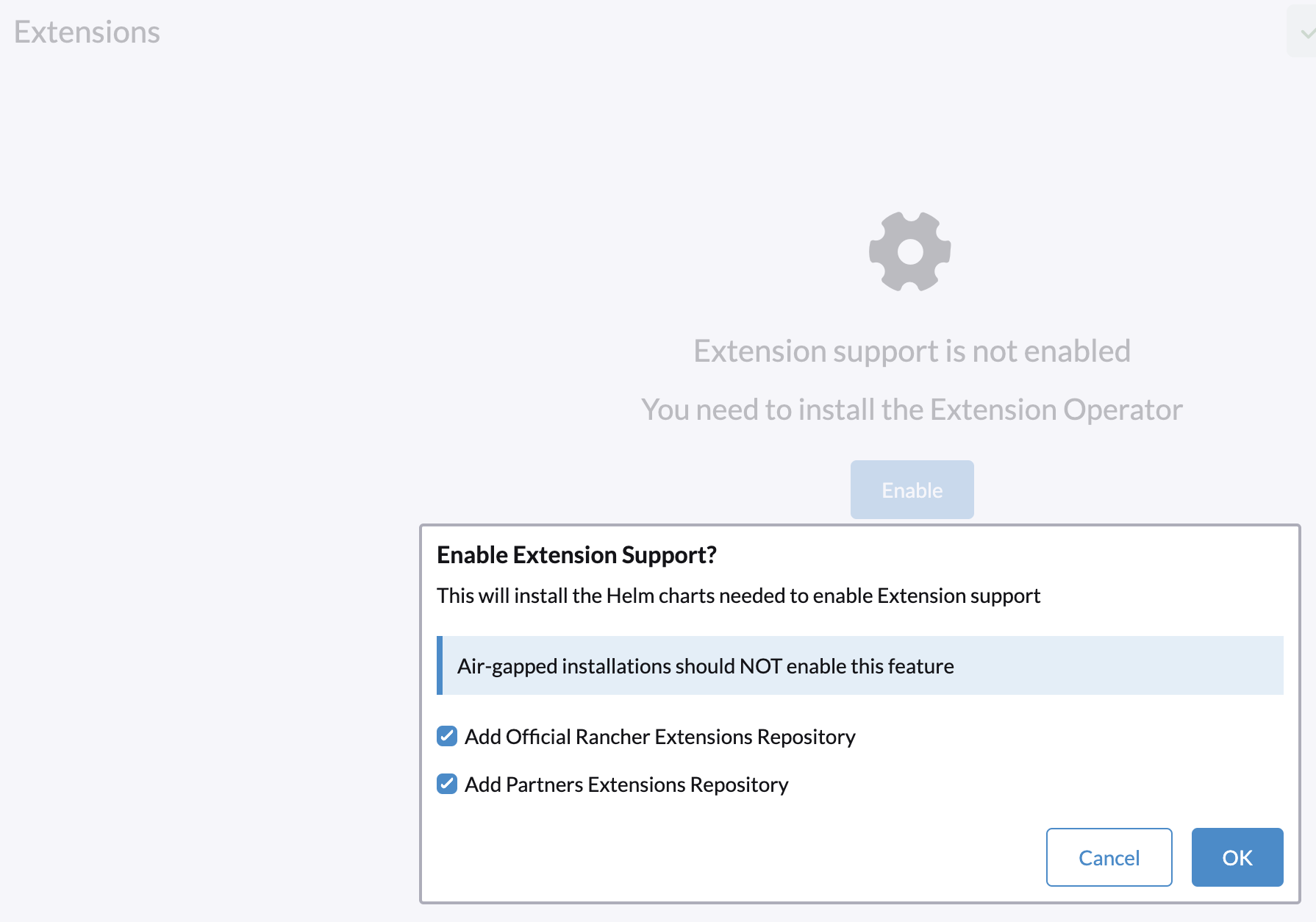Screen dimensions: 1316x922
Task: Select the Enable Extension Support dialog header
Action: pyautogui.click(x=576, y=555)
